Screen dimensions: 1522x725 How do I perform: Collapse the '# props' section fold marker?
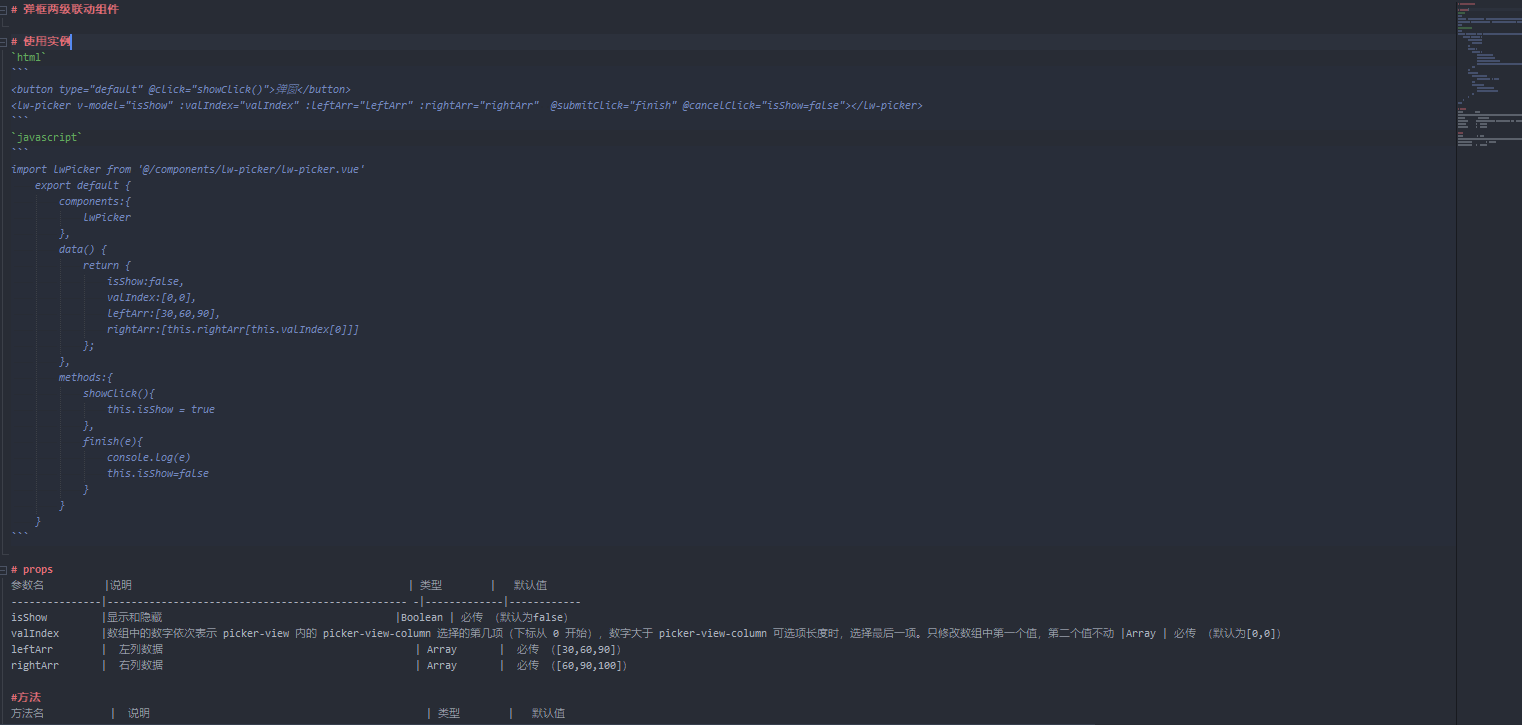click(3, 569)
